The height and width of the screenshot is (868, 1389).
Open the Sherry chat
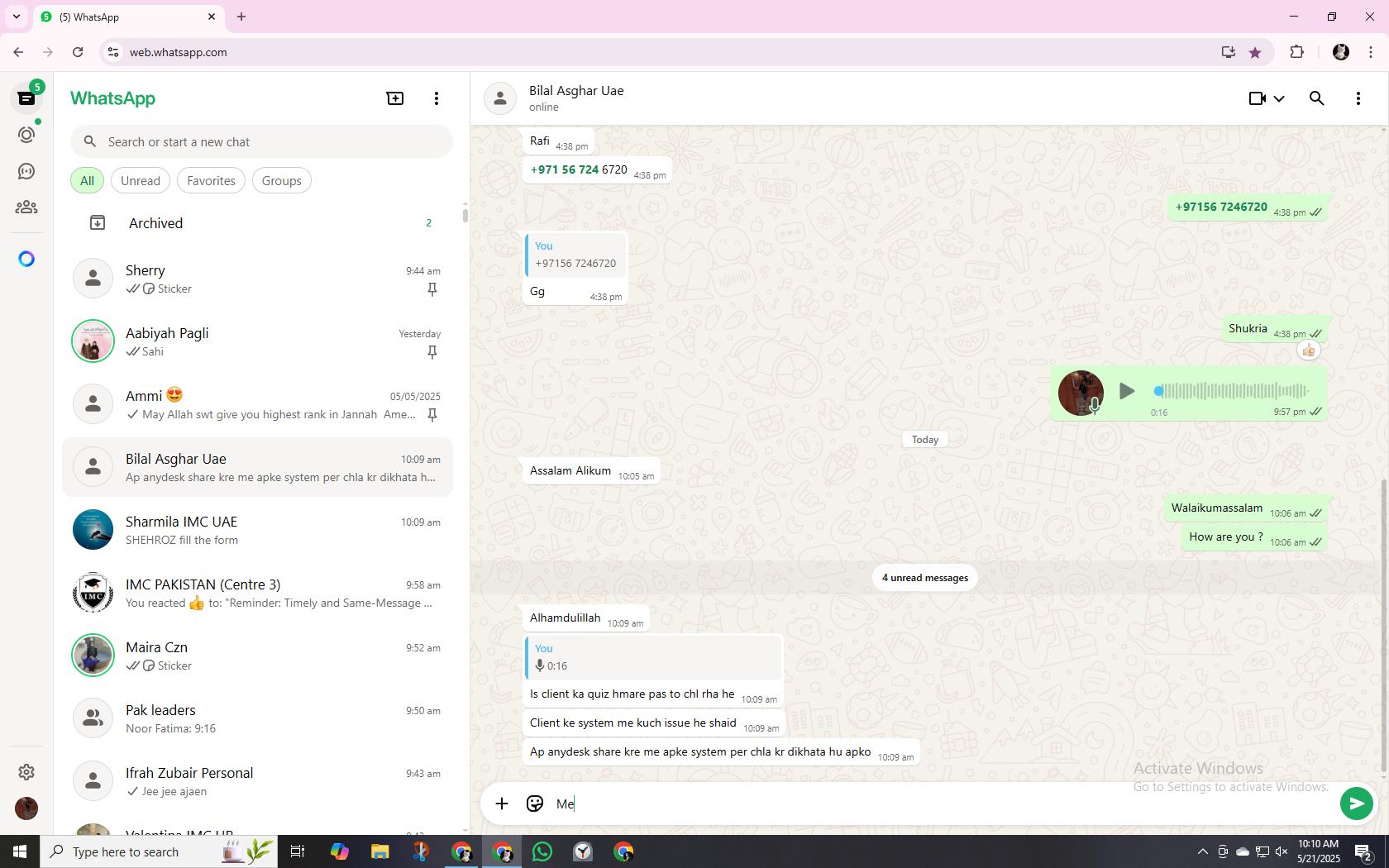(x=258, y=279)
